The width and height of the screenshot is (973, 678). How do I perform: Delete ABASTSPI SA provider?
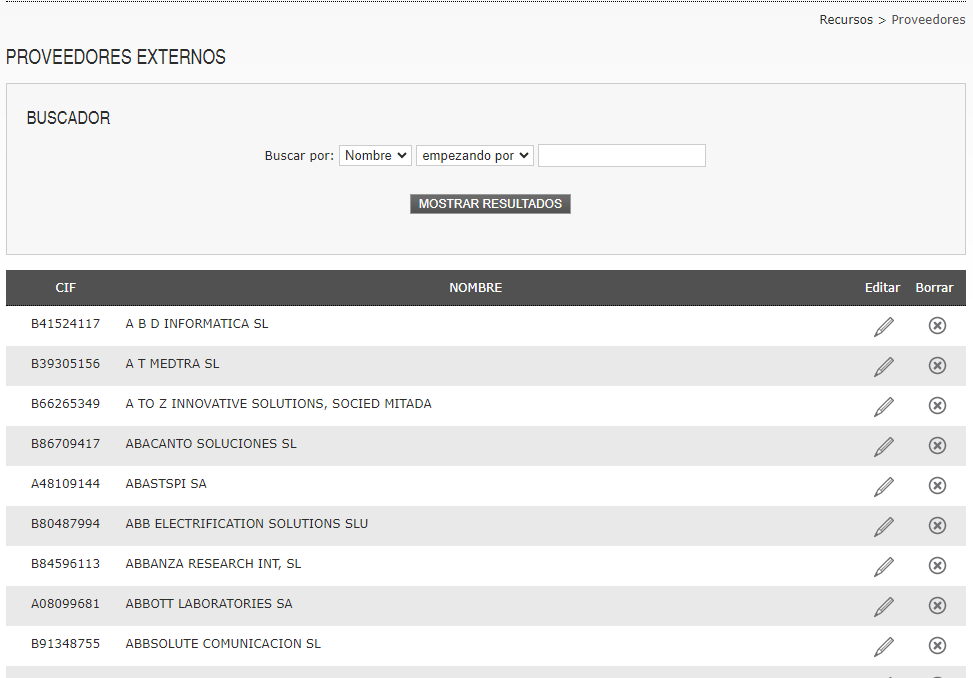937,486
